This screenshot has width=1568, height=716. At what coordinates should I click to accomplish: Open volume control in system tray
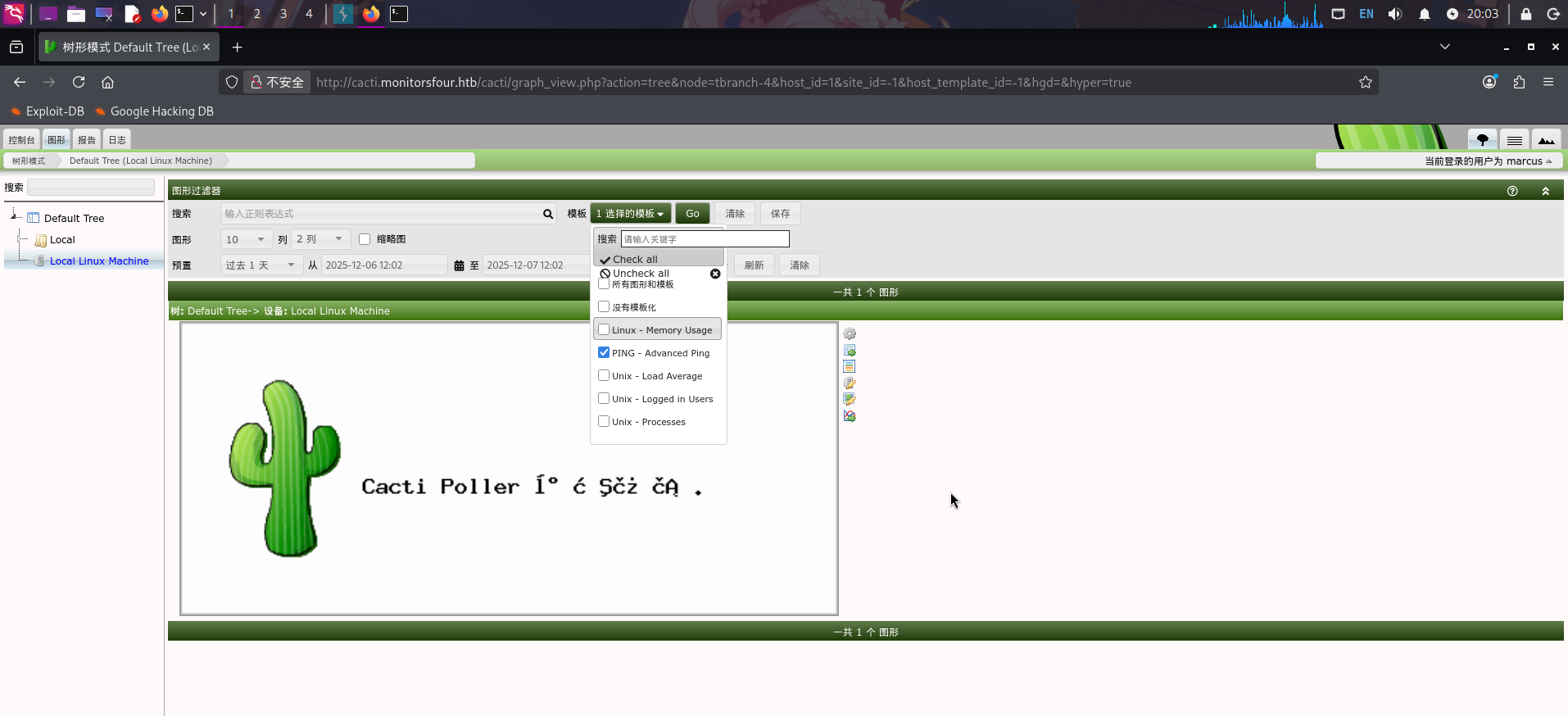click(1395, 14)
